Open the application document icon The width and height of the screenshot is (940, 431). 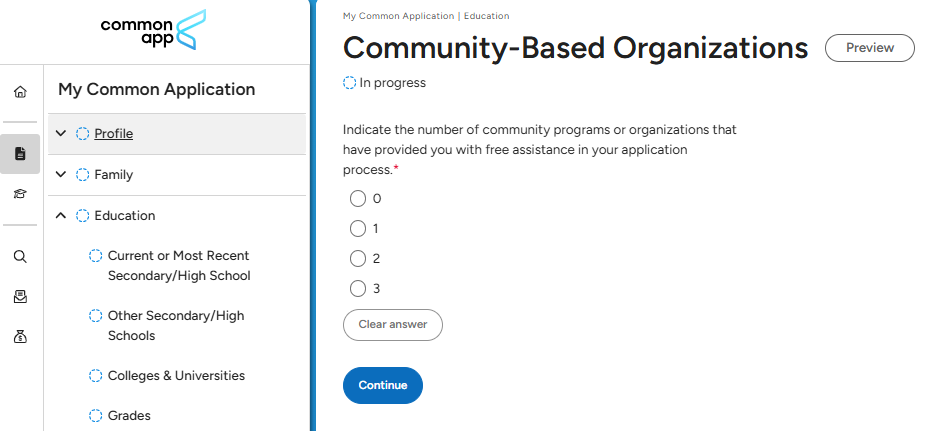[x=20, y=154]
